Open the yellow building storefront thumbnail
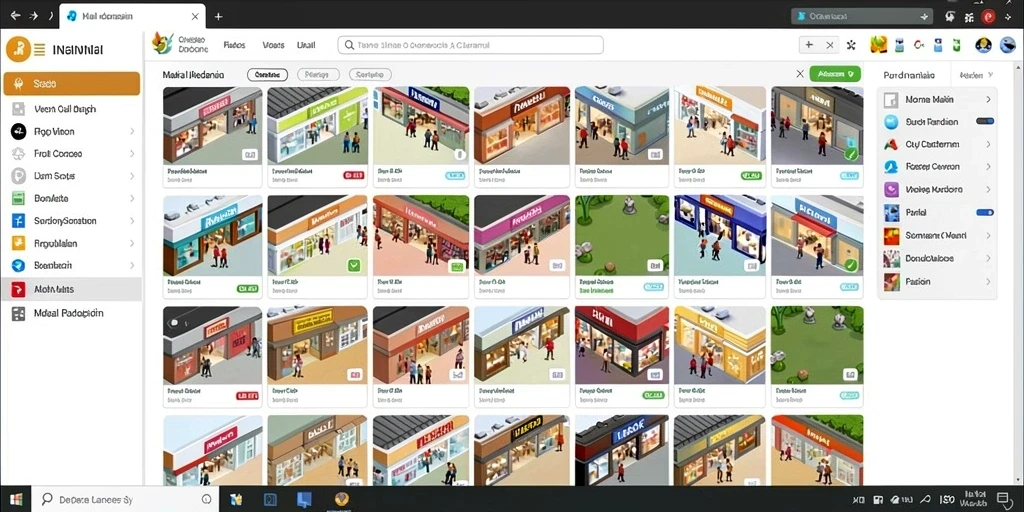The height and width of the screenshot is (512, 1024). point(718,345)
